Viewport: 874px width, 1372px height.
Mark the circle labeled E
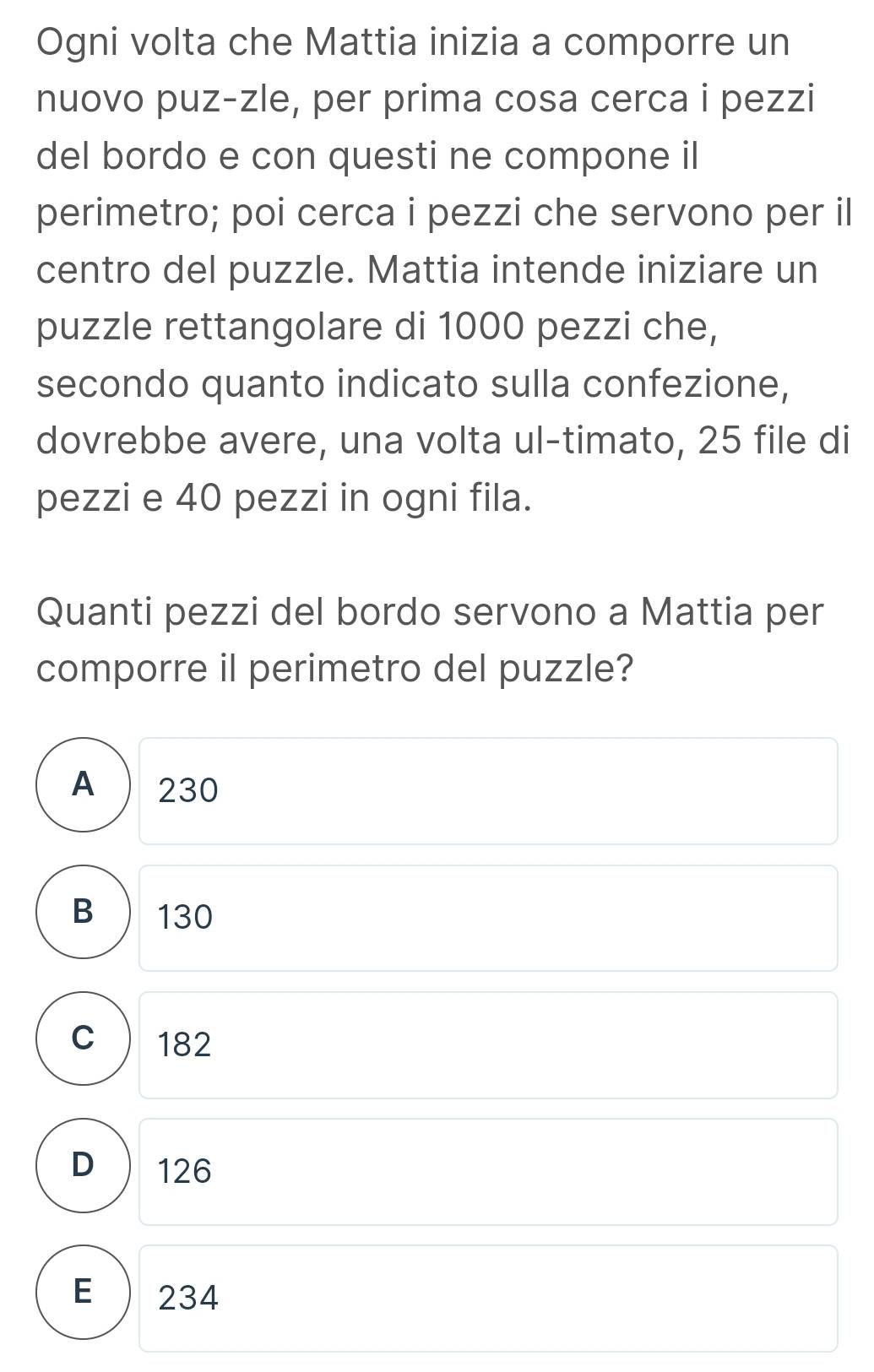point(83,1292)
